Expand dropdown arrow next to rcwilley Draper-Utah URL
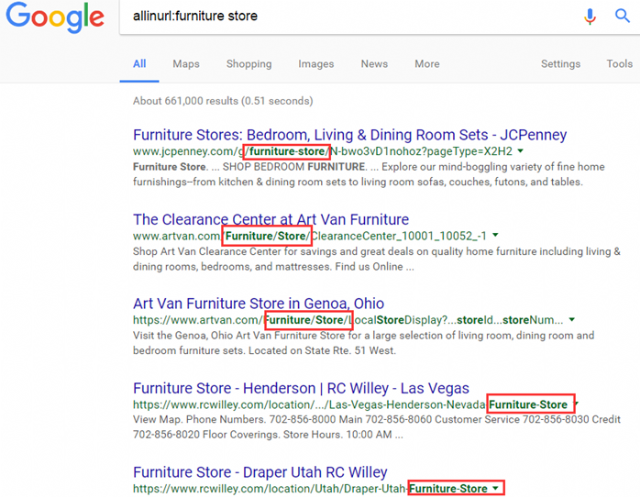Viewport: 640px width, 497px height. pyautogui.click(x=495, y=488)
